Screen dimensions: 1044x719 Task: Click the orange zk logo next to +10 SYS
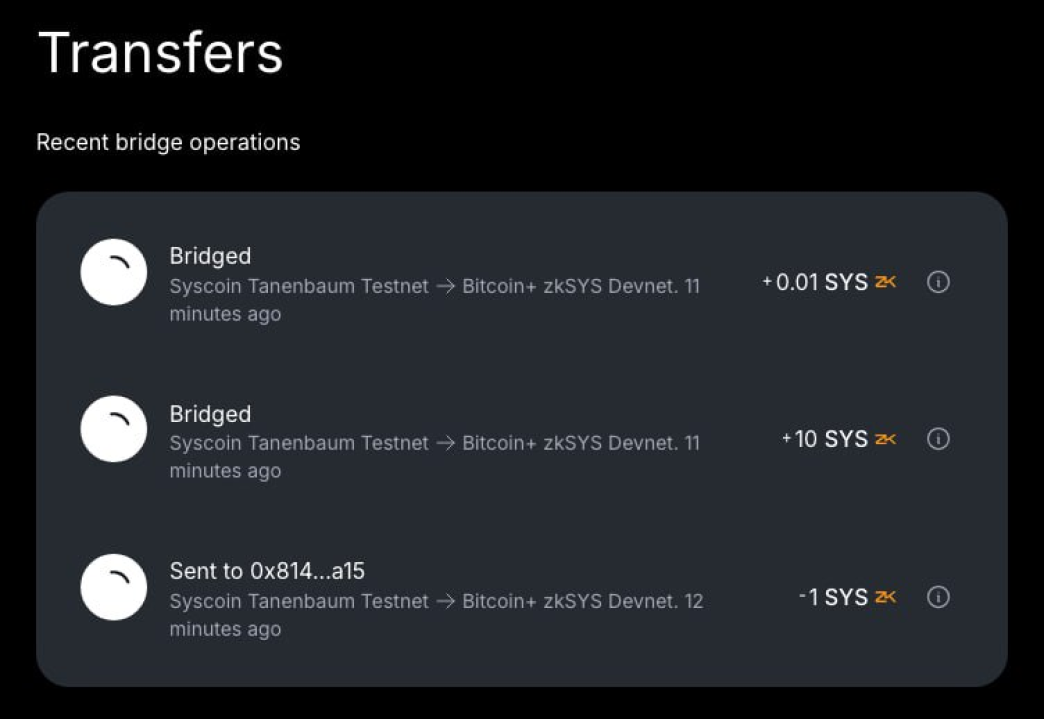885,439
